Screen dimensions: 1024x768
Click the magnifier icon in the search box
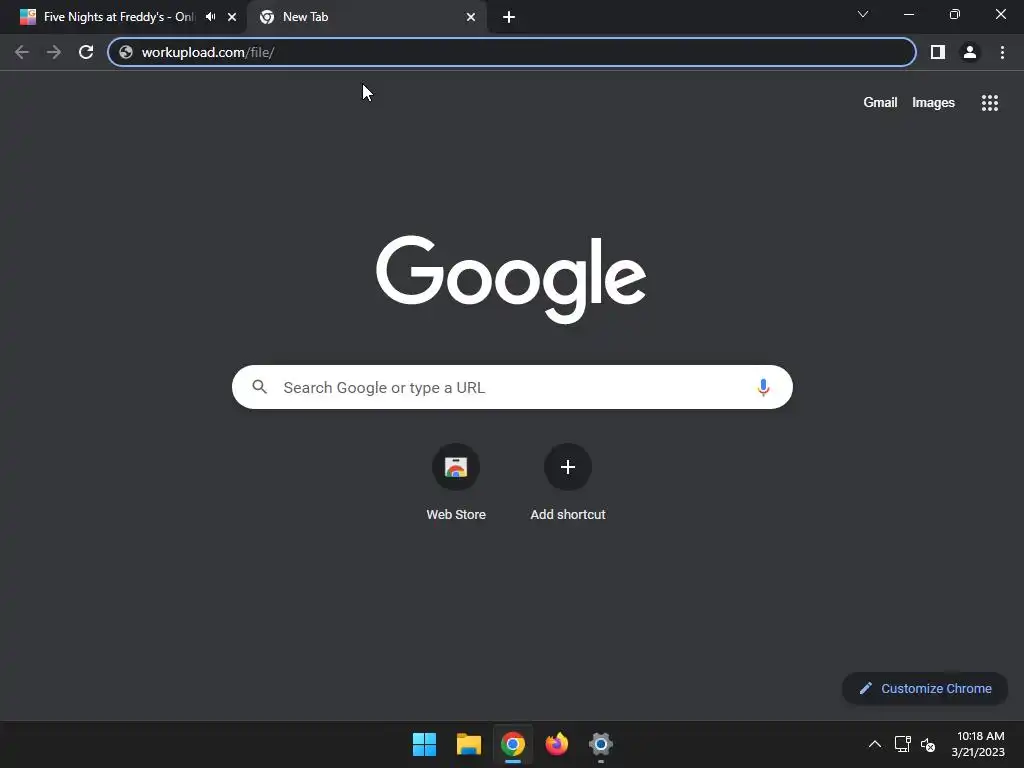[259, 387]
